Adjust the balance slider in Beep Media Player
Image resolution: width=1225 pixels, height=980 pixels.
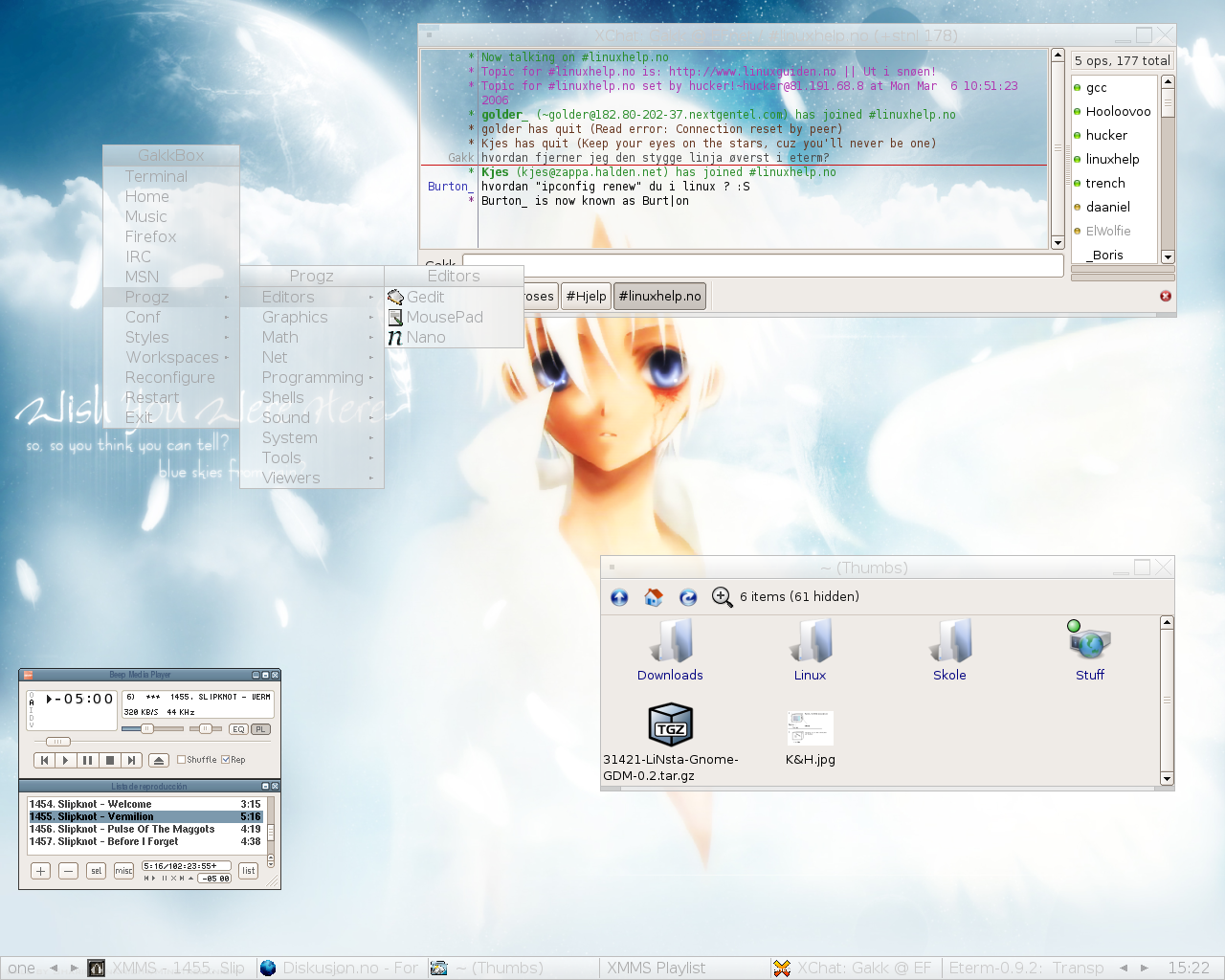tap(205, 729)
